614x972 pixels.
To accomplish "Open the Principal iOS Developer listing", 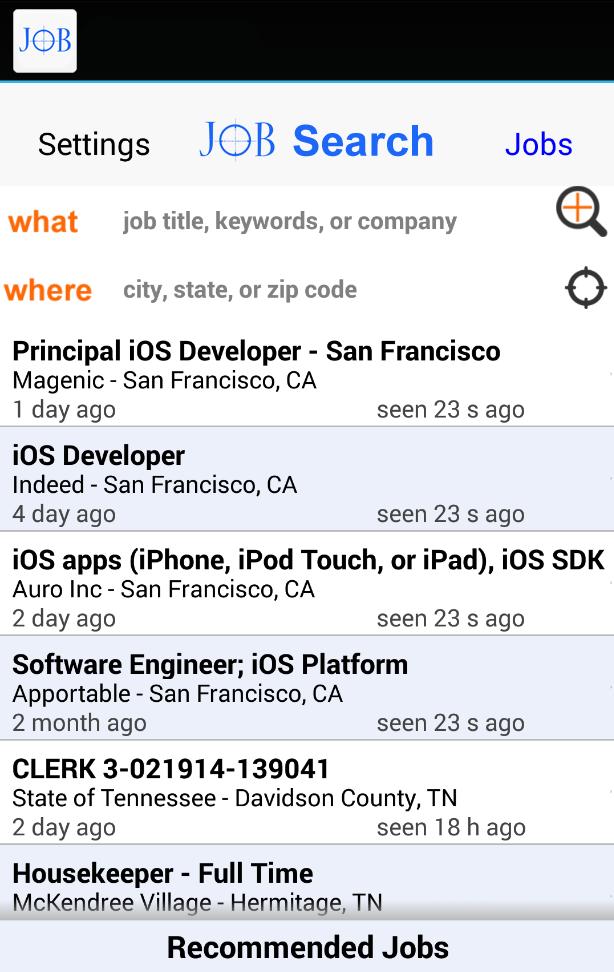I will 255,351.
